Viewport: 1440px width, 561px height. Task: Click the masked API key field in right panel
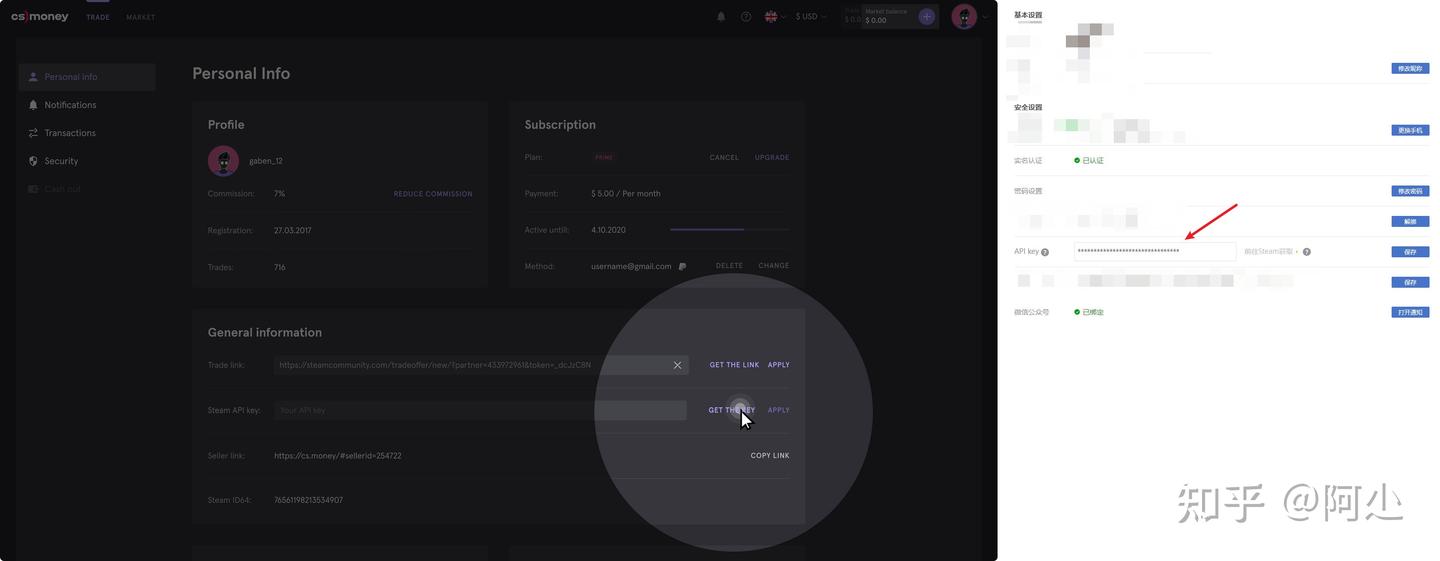[1155, 251]
